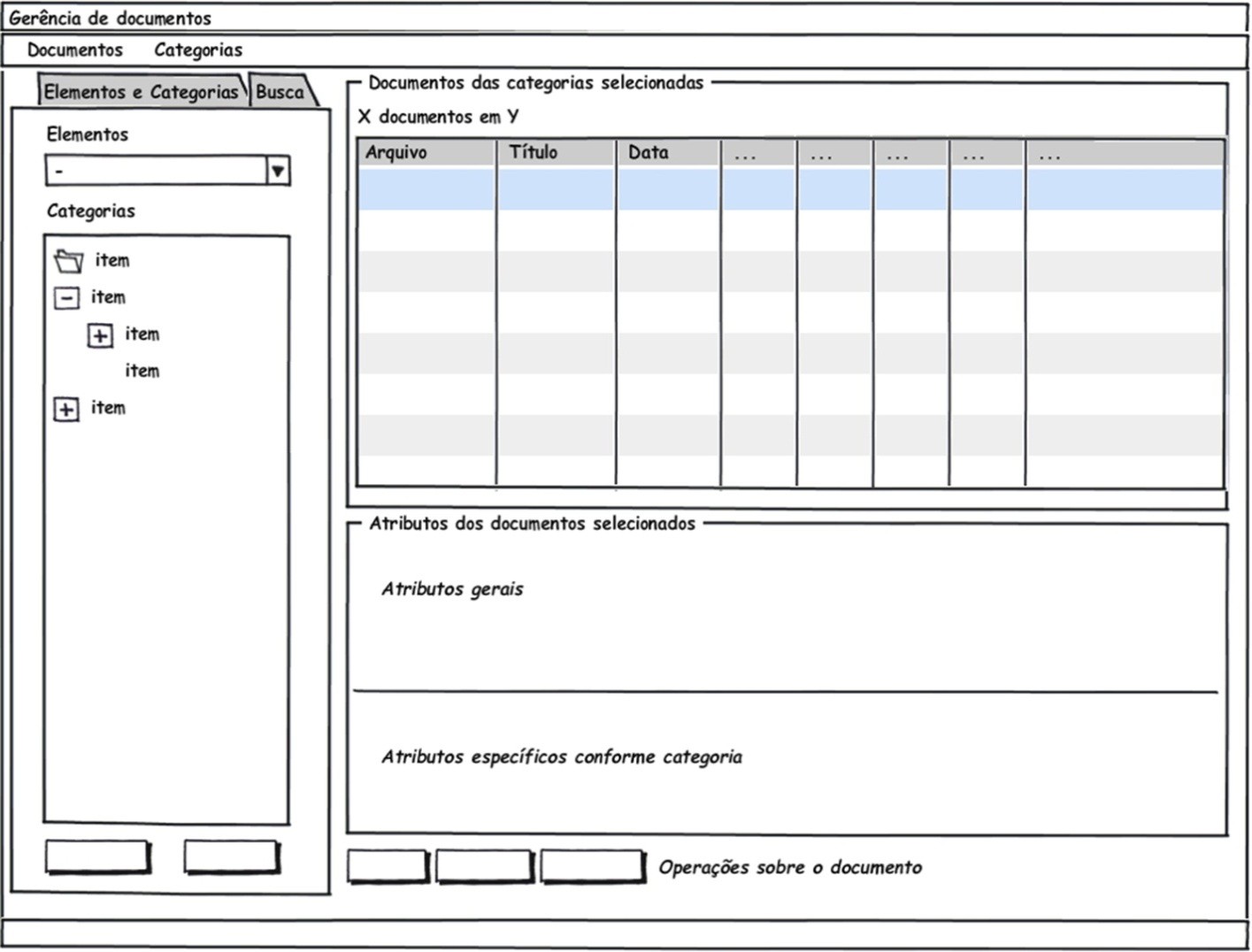Click the 'Atributos gerais' label
The image size is (1252, 952).
452,589
